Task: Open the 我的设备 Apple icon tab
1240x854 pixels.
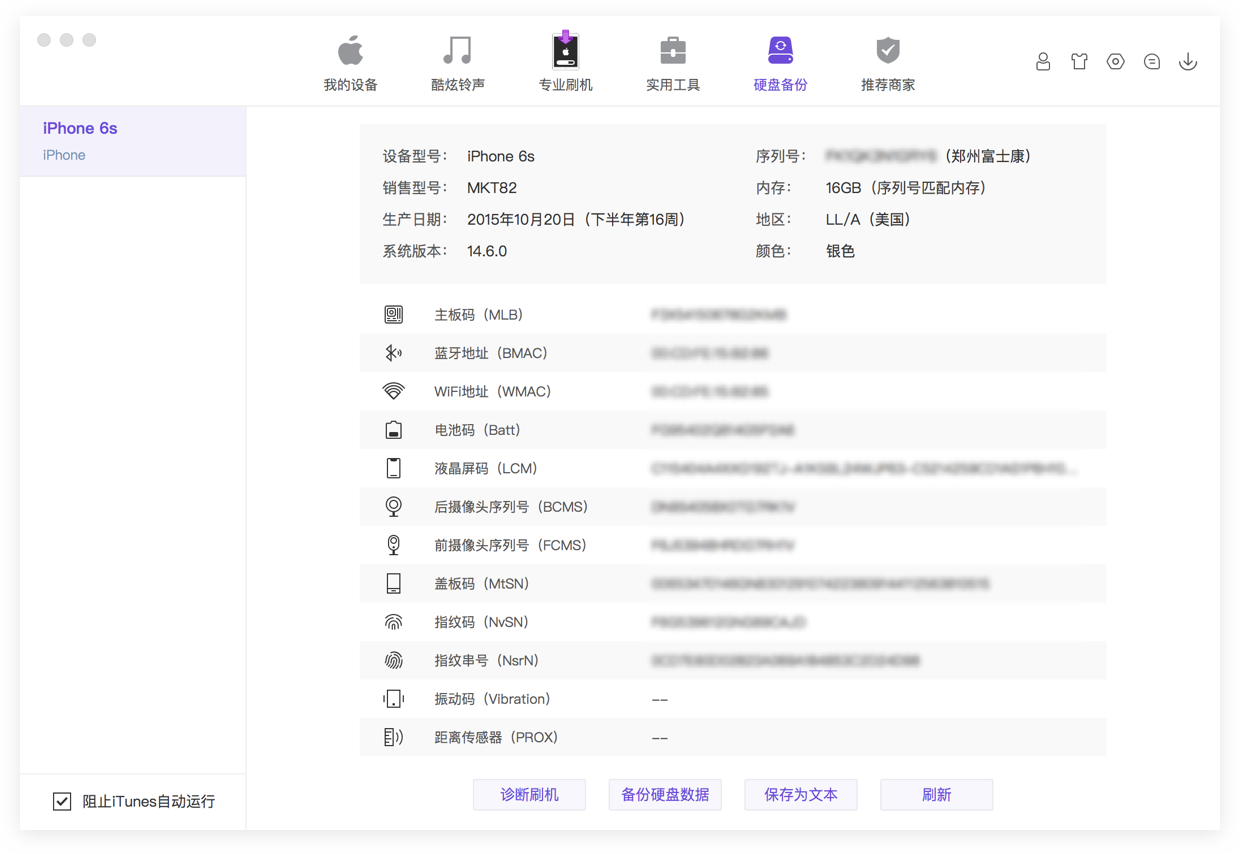Action: point(350,50)
